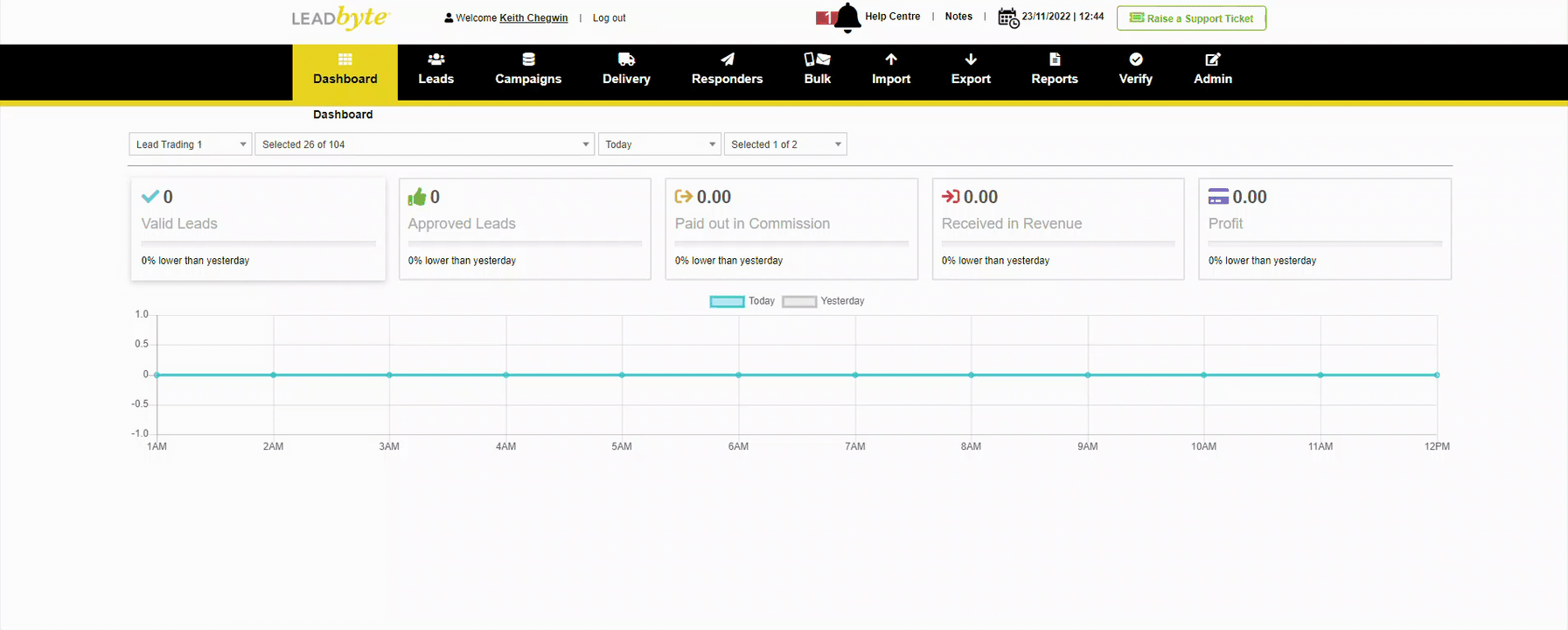
Task: Click the Approved Leads progress bar
Action: point(525,242)
